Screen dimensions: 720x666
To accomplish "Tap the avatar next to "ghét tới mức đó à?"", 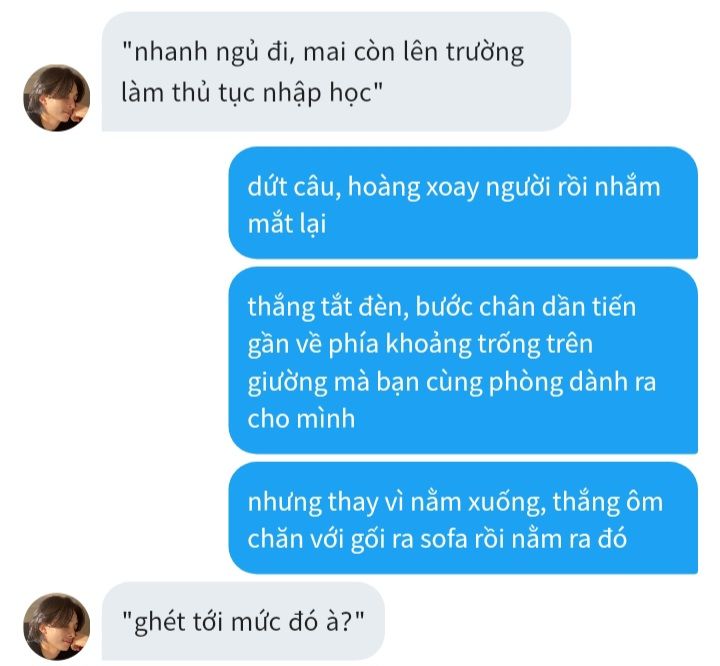I will click(56, 626).
